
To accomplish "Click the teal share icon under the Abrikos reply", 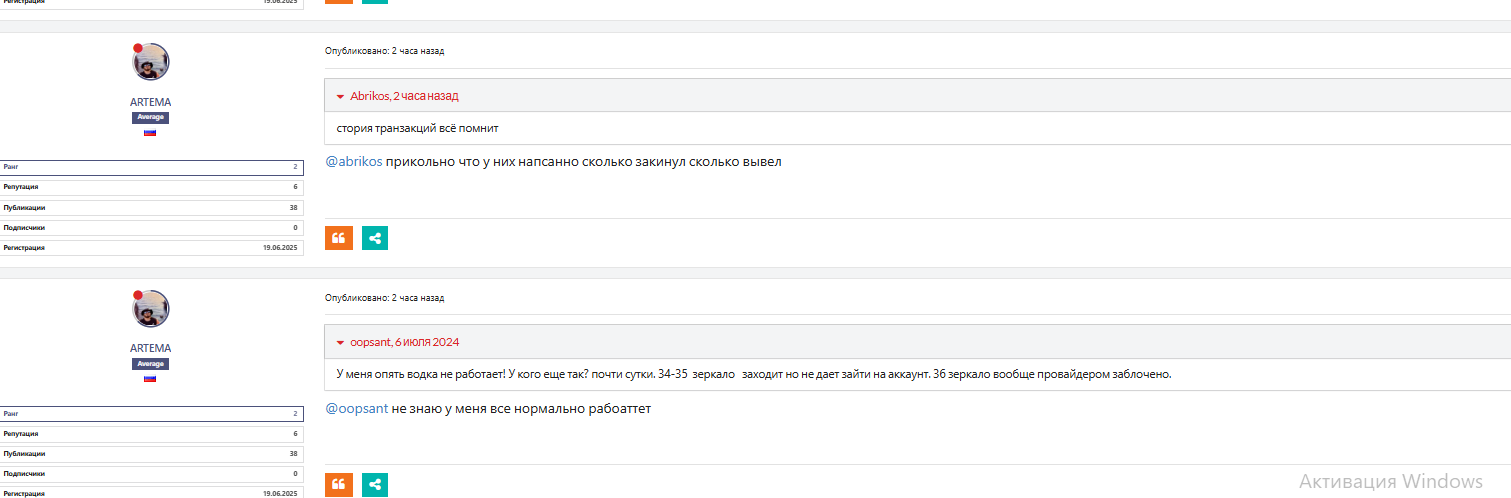I will pos(375,238).
